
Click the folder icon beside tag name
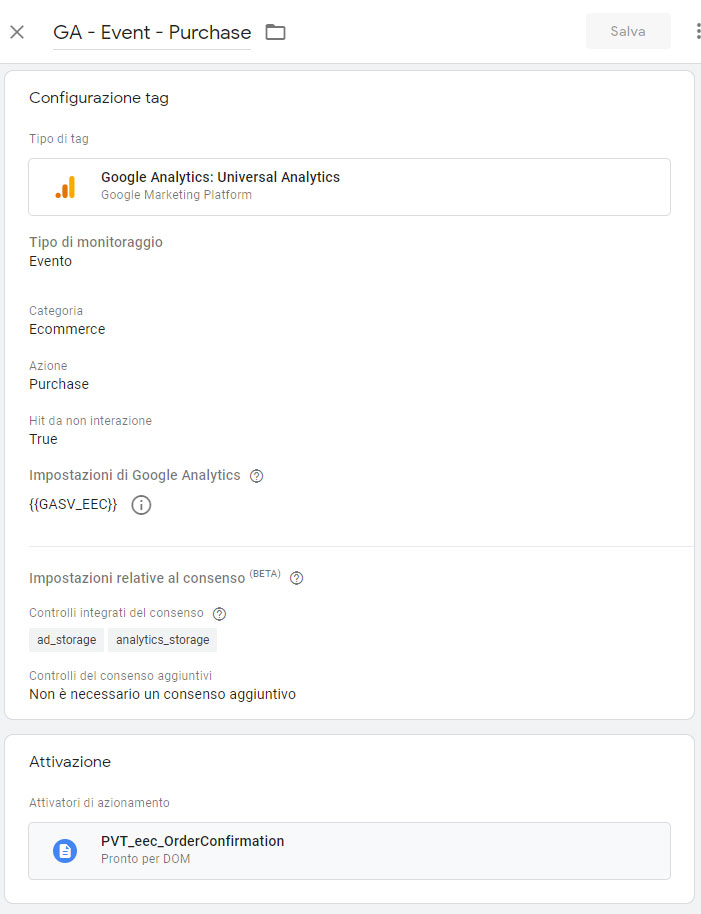[275, 32]
